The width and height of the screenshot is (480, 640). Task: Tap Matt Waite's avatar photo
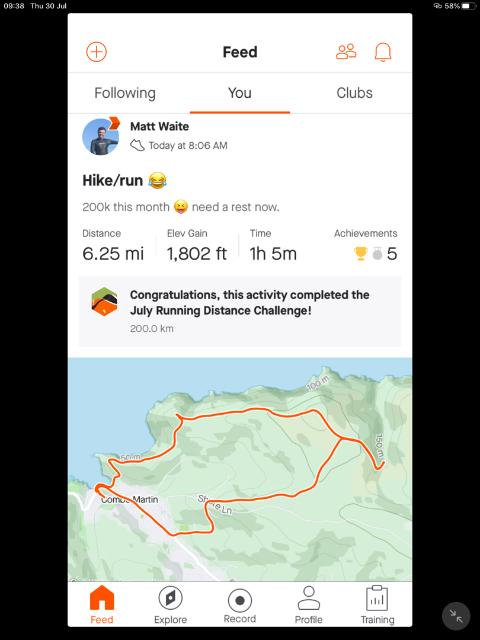click(100, 137)
